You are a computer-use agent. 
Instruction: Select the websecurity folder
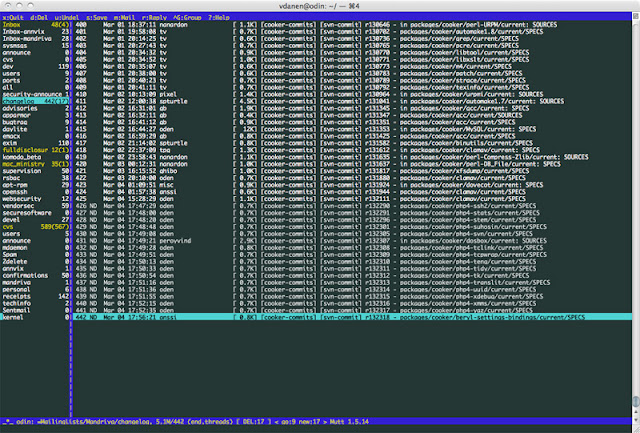click(35, 199)
